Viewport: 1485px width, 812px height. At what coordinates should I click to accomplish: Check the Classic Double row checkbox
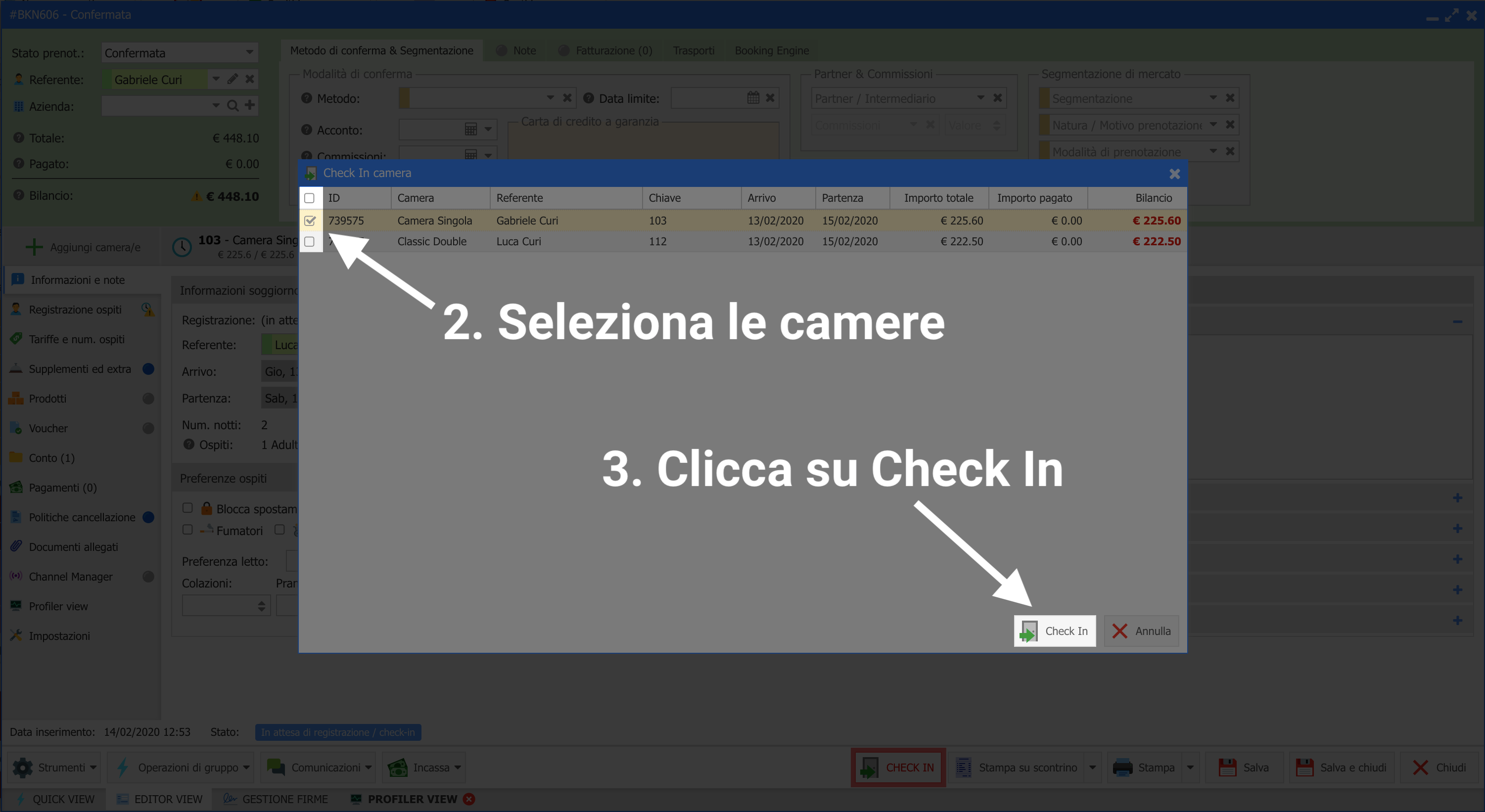[310, 241]
